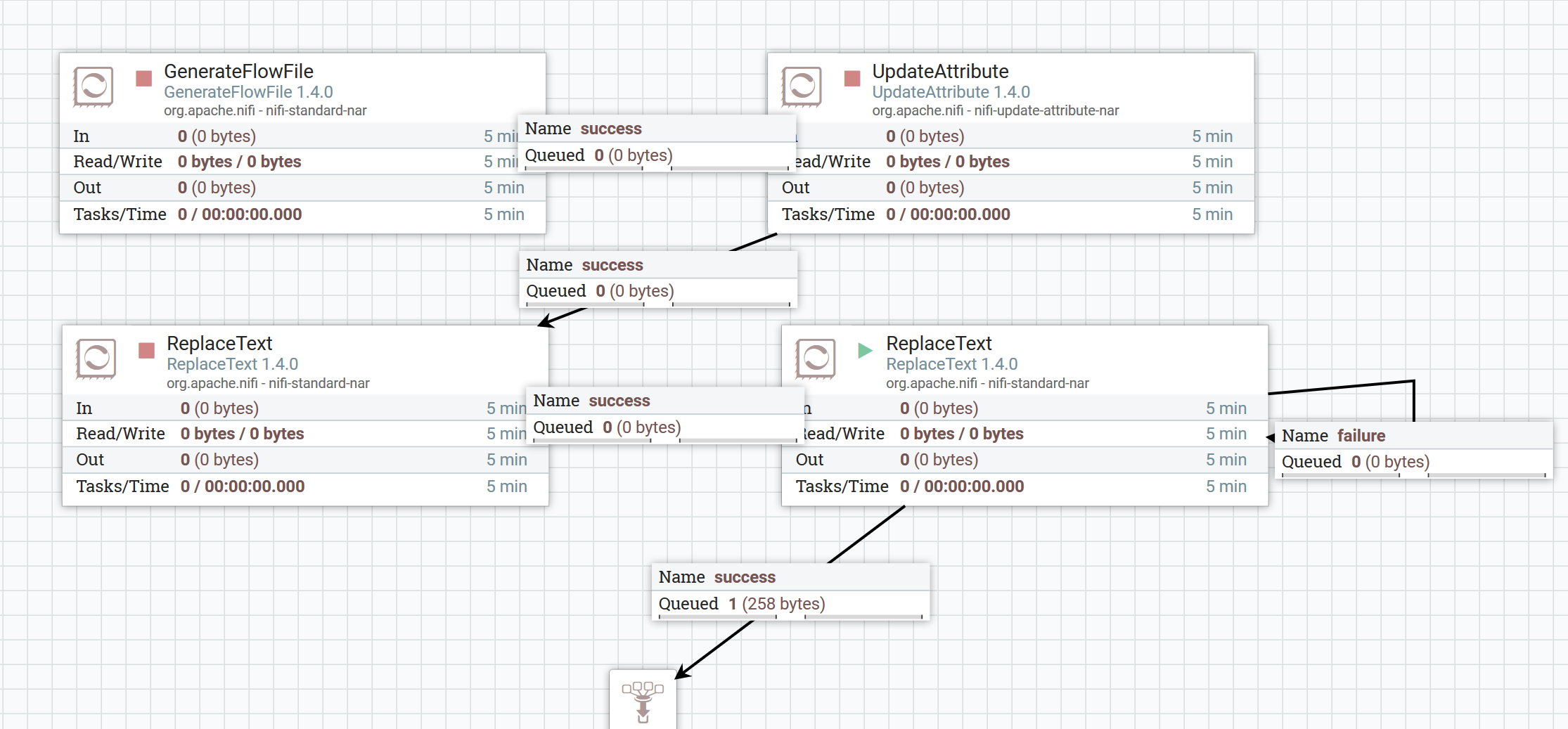Click the red stopped indicator on UpdateAttribute
Screen dimensions: 1568x729
(x=852, y=78)
